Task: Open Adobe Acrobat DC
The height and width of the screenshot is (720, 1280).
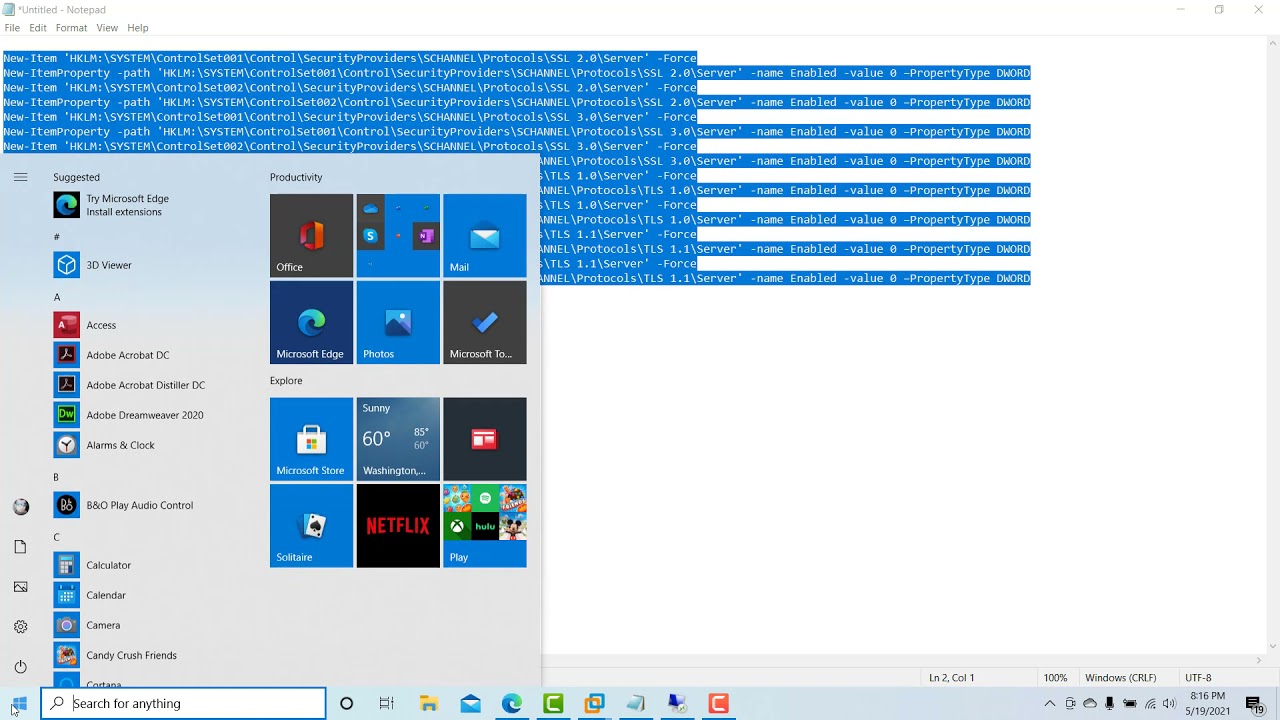Action: (150, 355)
